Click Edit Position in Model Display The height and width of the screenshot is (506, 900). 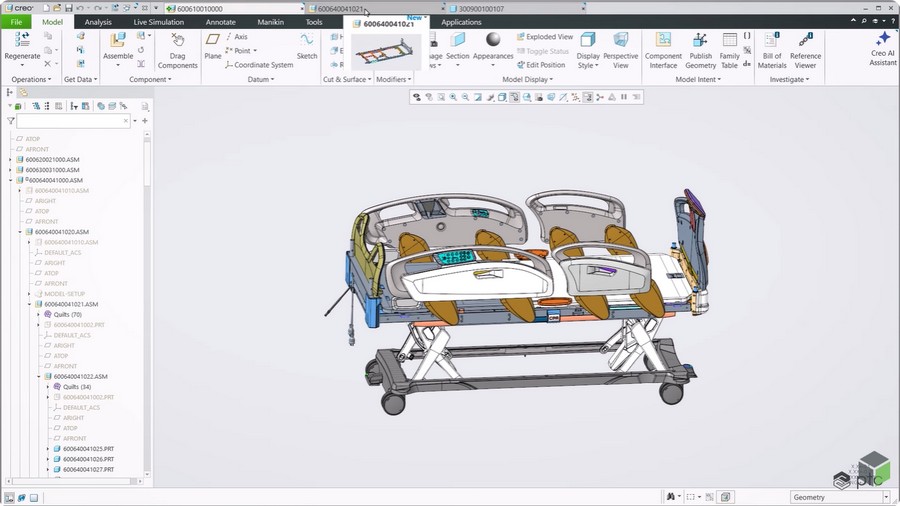(541, 65)
